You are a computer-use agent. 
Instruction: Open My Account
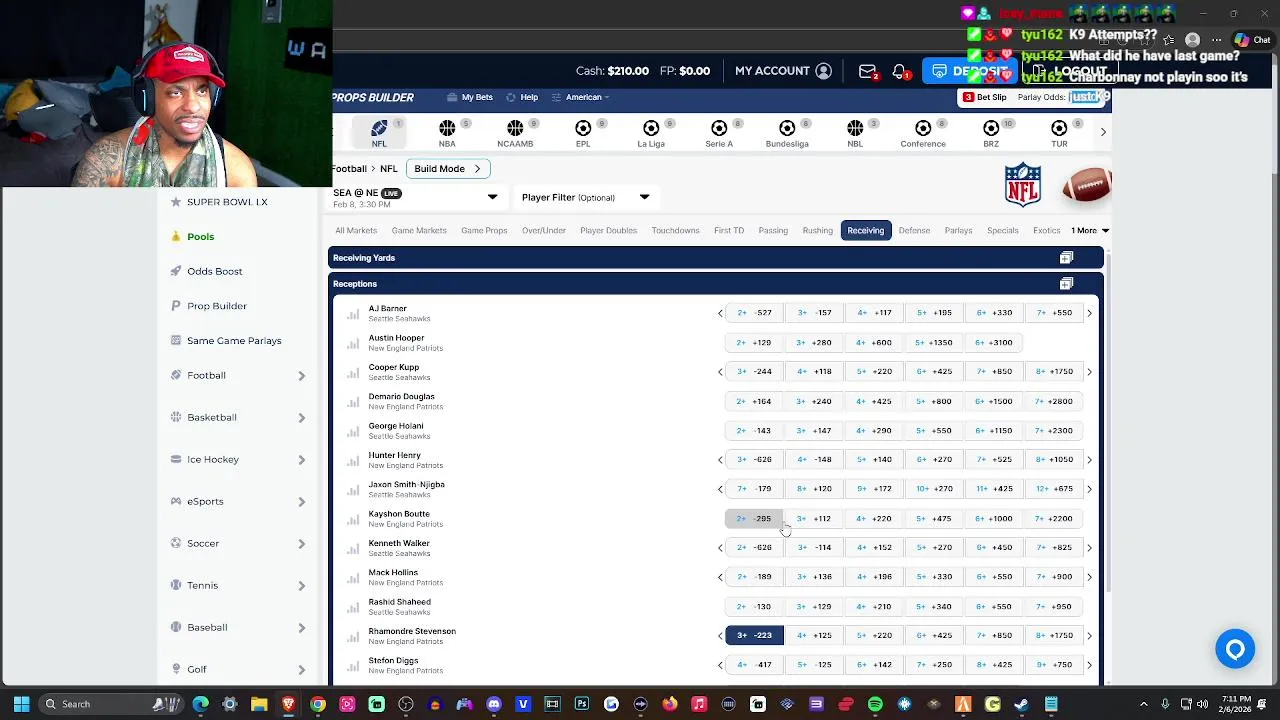783,71
